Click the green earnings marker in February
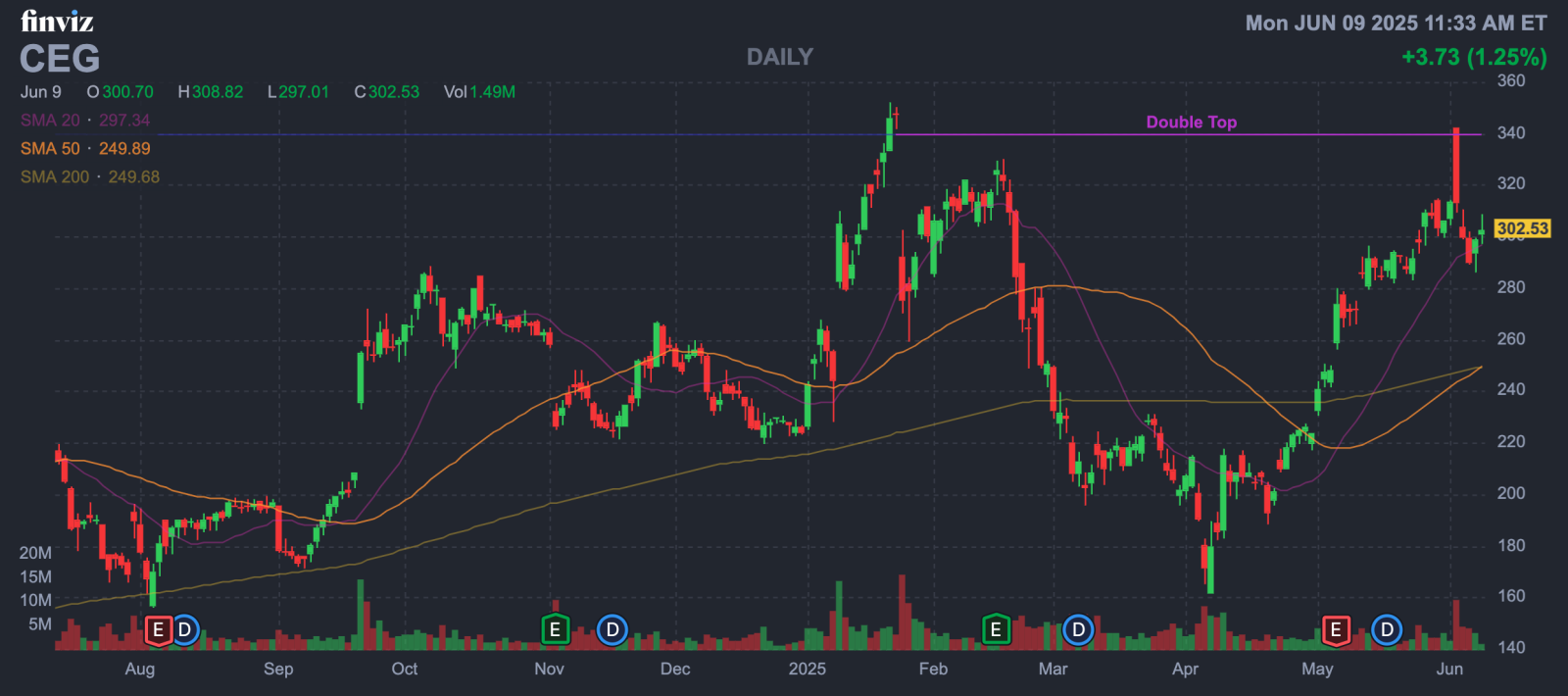Viewport: 1568px width, 696px height. tap(996, 629)
